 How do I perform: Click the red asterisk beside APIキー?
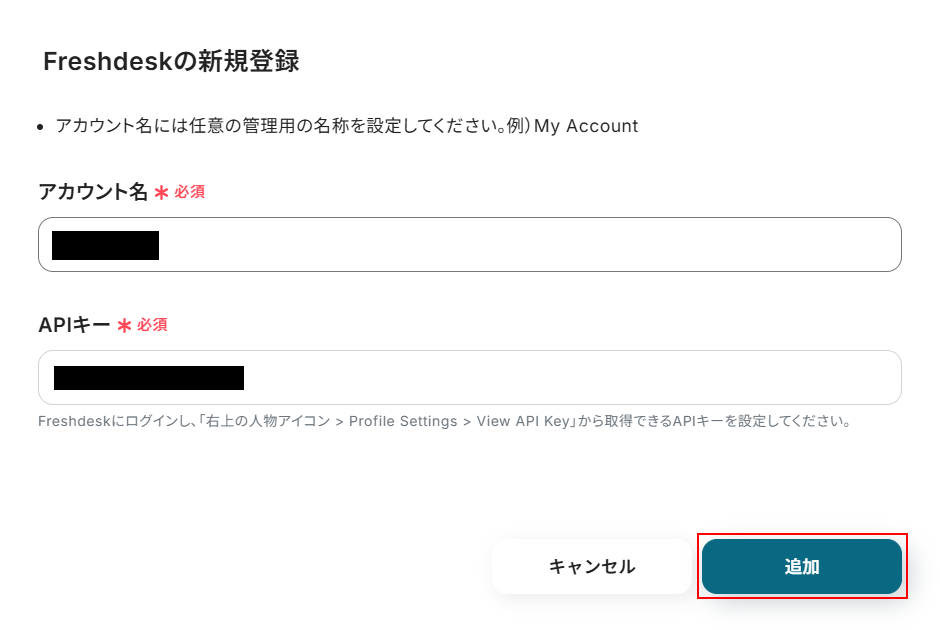click(x=125, y=326)
